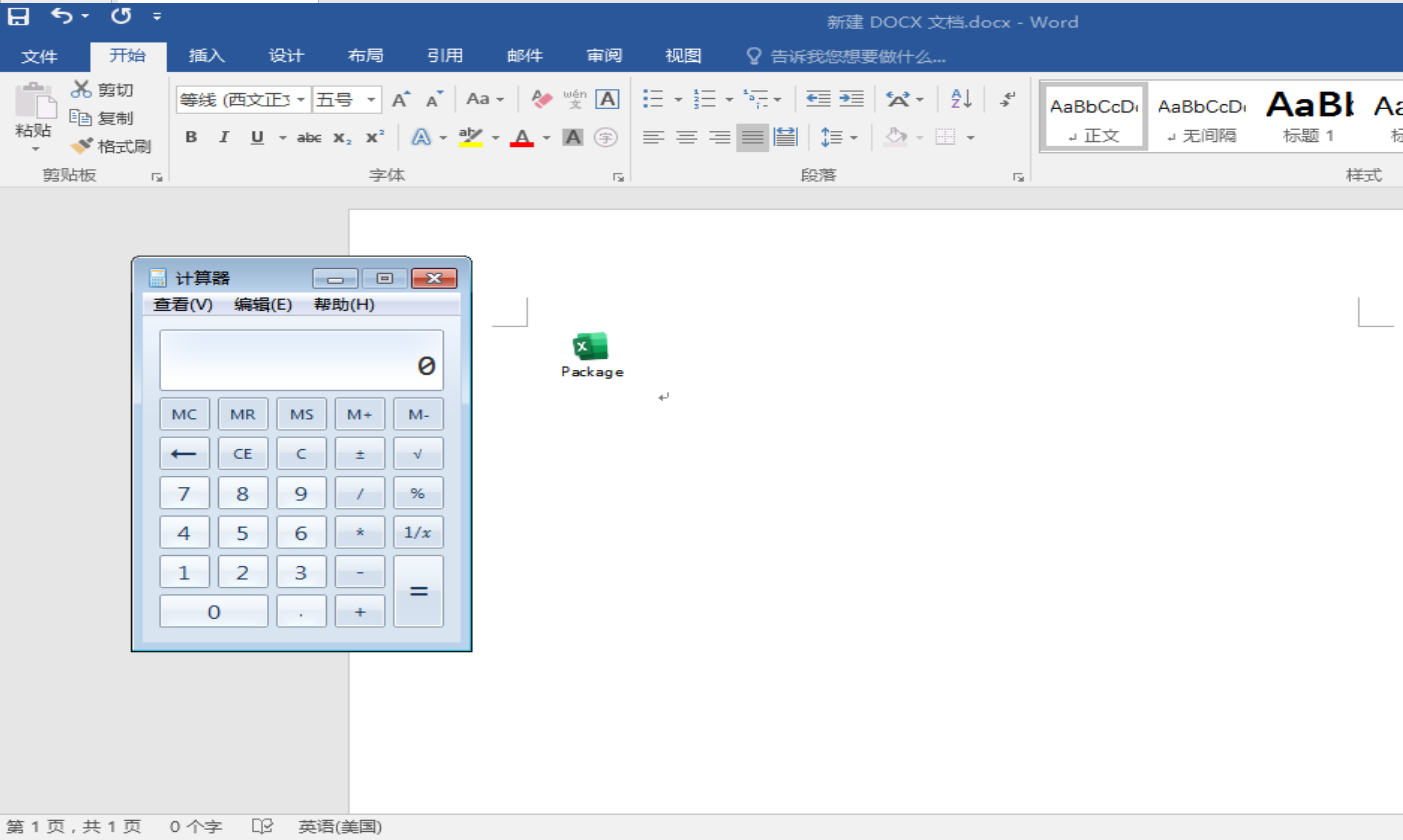This screenshot has width=1403, height=840.
Task: Save the document from the quick access toolbar
Action: pos(19,16)
